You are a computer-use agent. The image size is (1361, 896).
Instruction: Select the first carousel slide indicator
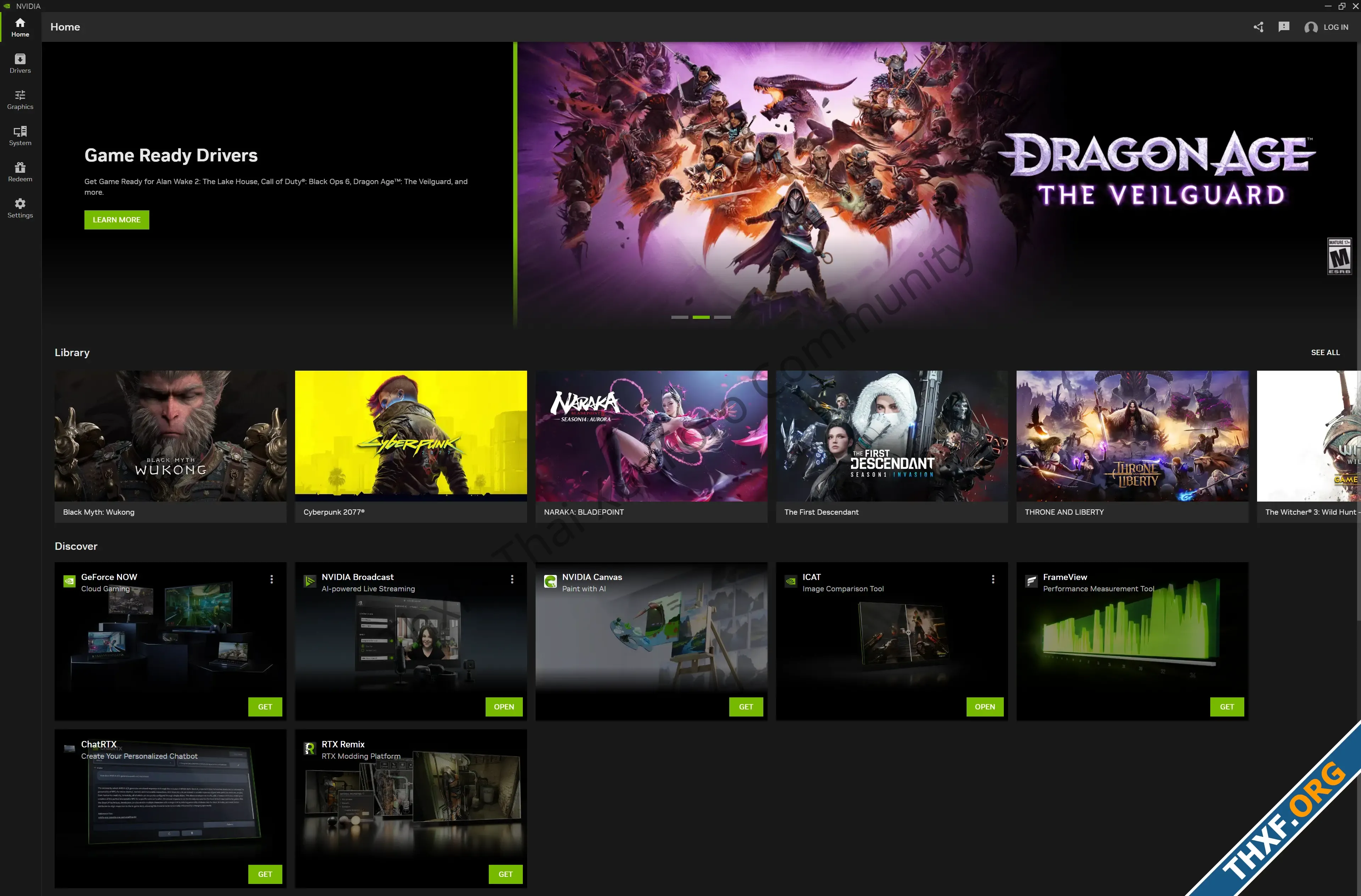(679, 317)
